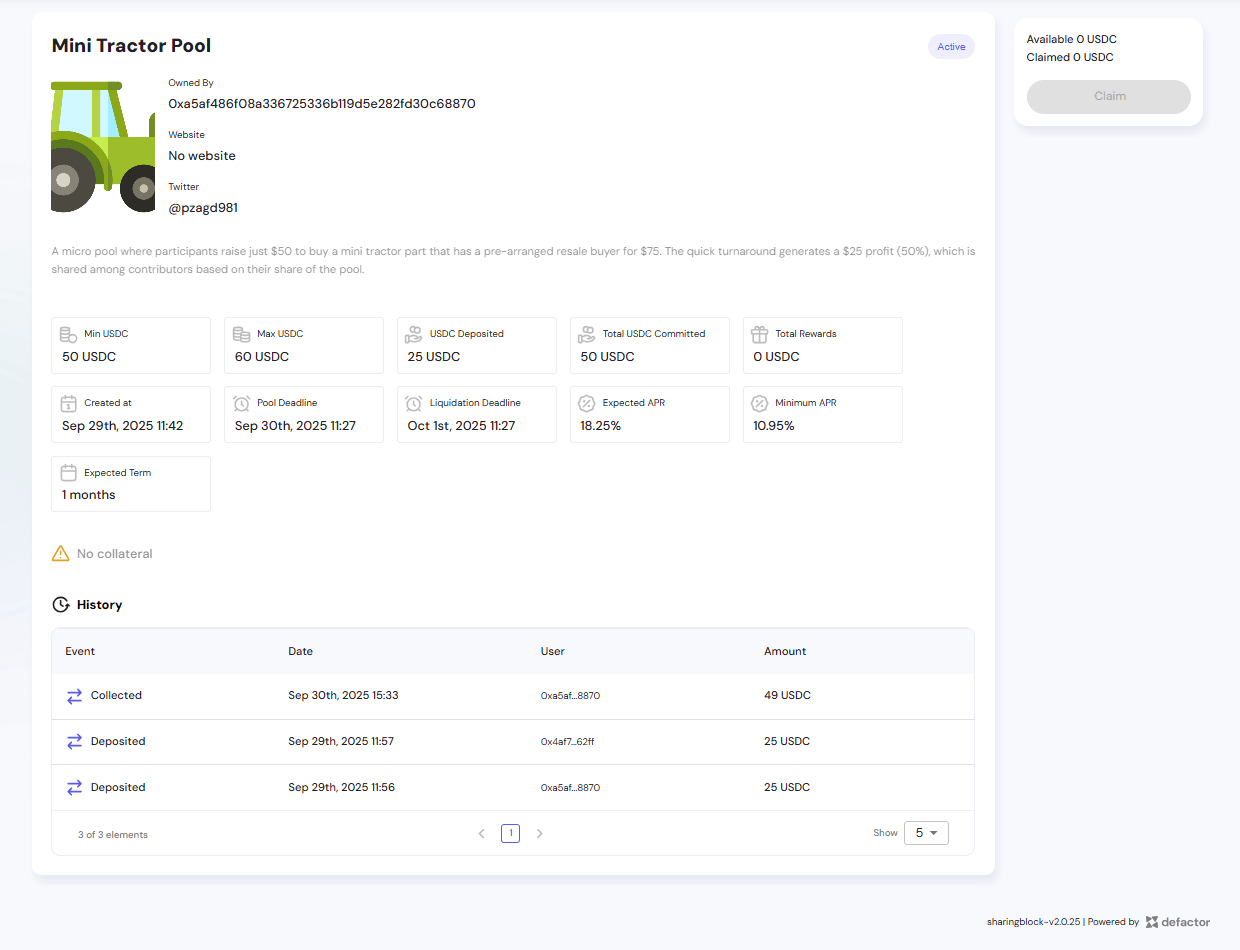This screenshot has width=1240, height=950.
Task: Go to the previous history page arrow
Action: tap(482, 833)
